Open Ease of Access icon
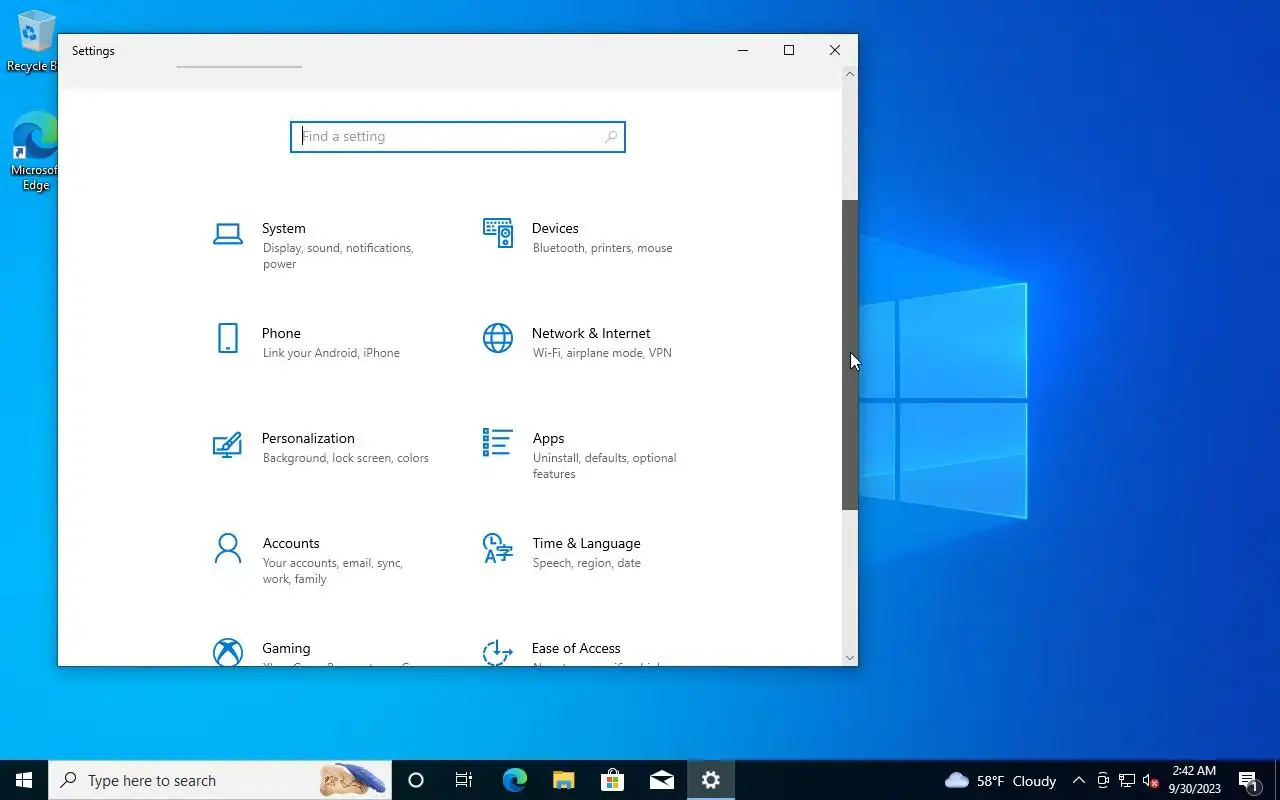1280x800 pixels. 498,652
